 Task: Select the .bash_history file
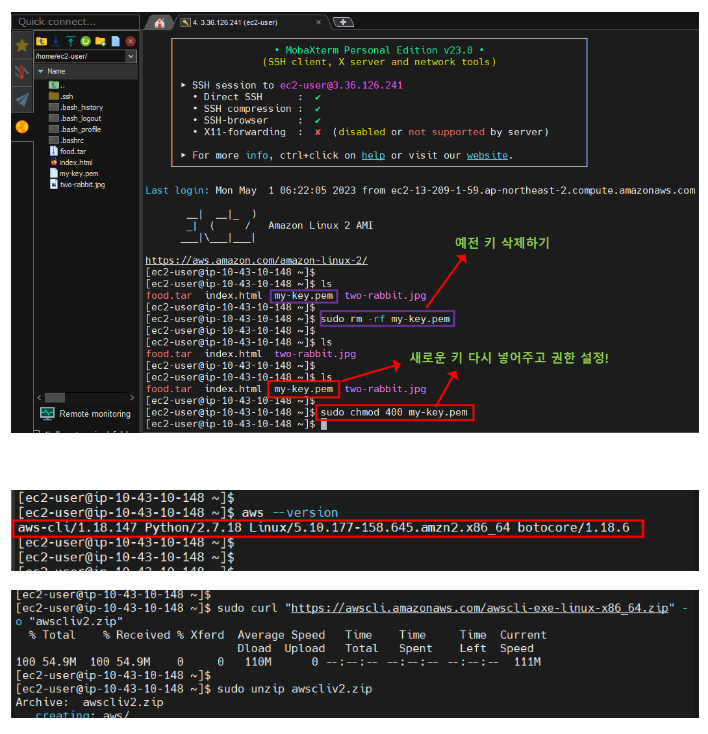[76, 107]
